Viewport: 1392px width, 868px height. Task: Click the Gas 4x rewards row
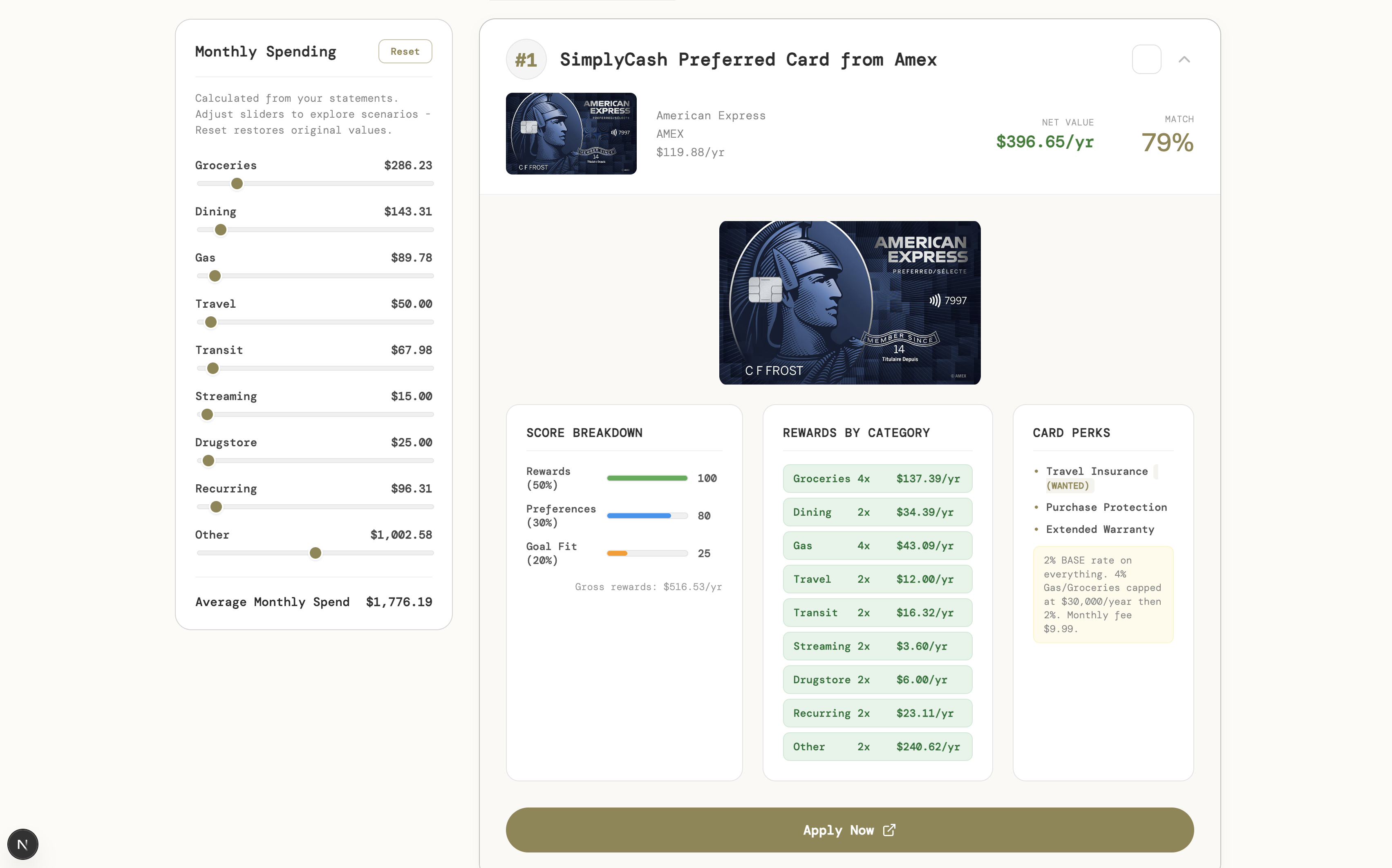pyautogui.click(x=877, y=546)
